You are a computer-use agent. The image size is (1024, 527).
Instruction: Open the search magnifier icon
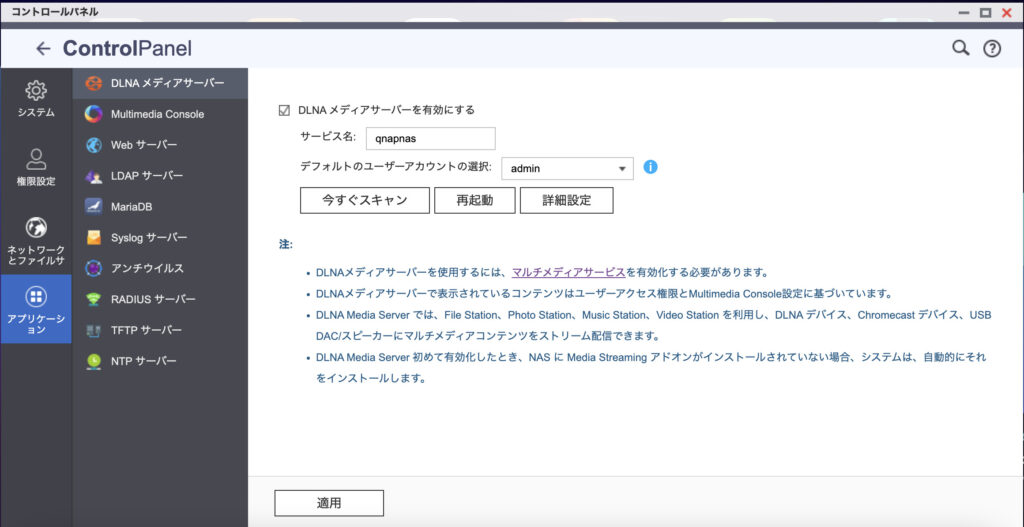(960, 48)
